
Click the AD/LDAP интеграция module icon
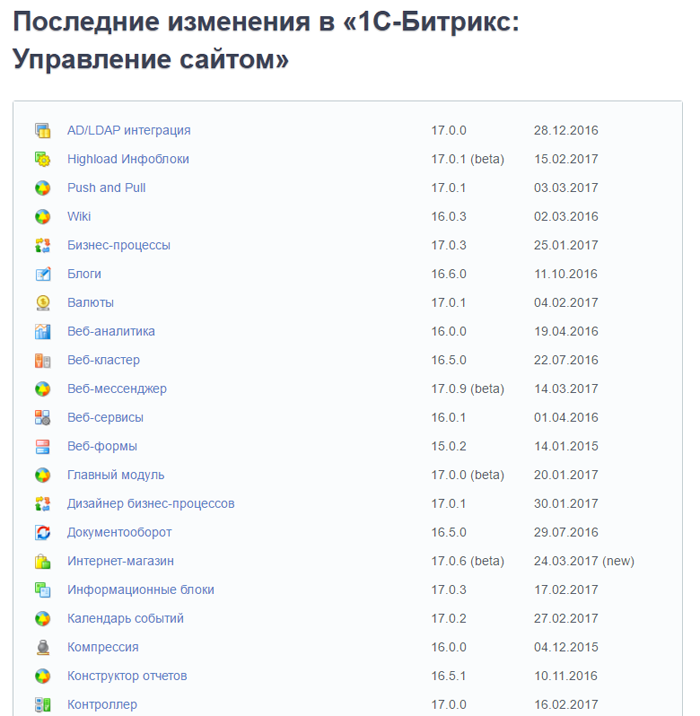tap(43, 131)
